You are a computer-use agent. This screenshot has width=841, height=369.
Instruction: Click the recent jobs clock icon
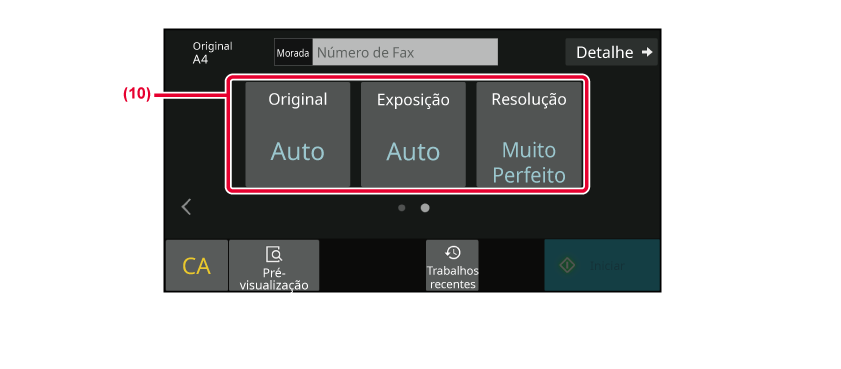452,253
